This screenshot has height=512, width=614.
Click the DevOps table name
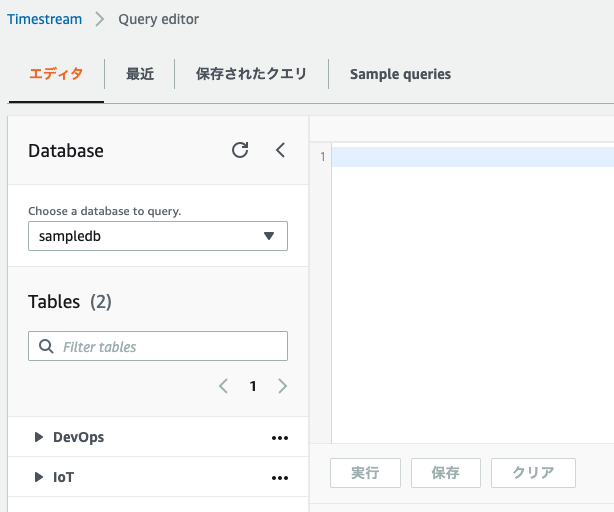point(79,437)
